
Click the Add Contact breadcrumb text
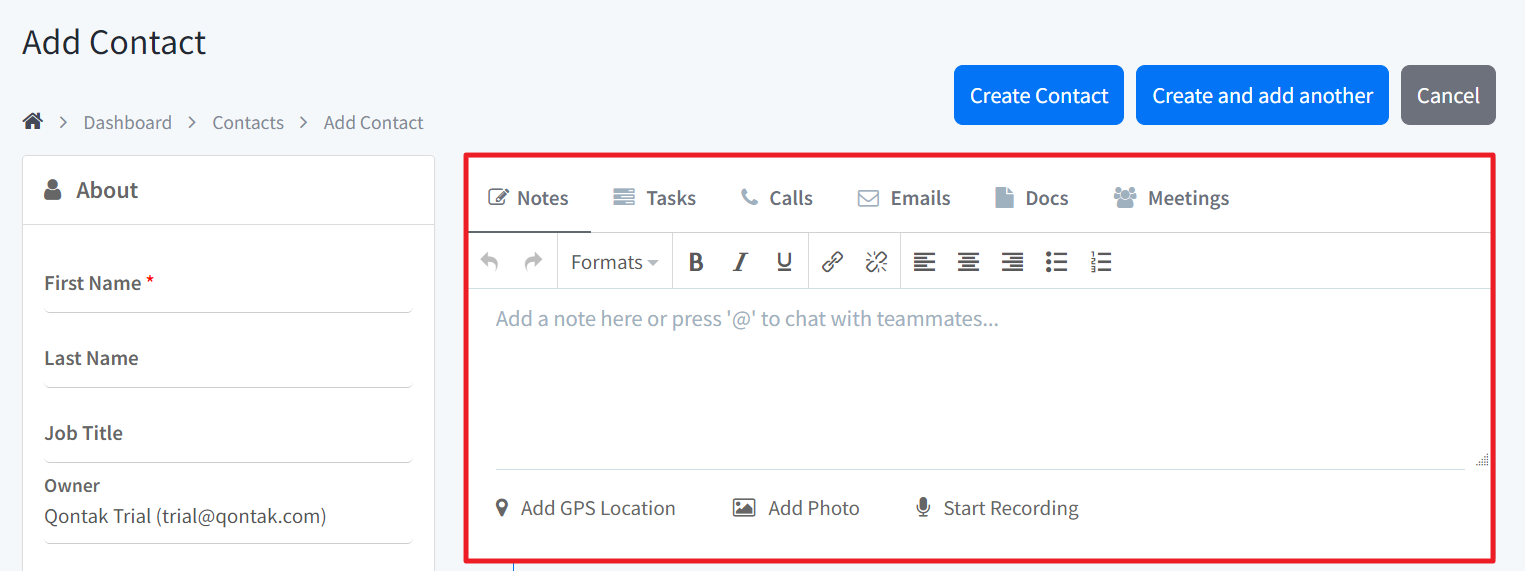(x=373, y=122)
